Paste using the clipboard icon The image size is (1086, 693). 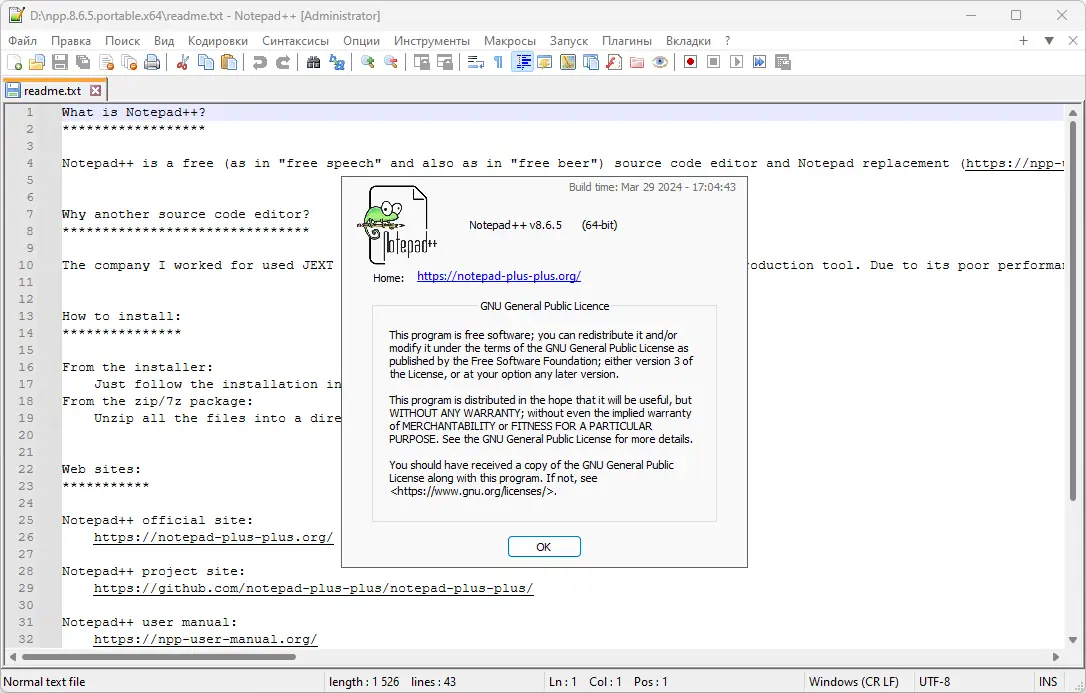[x=229, y=62]
